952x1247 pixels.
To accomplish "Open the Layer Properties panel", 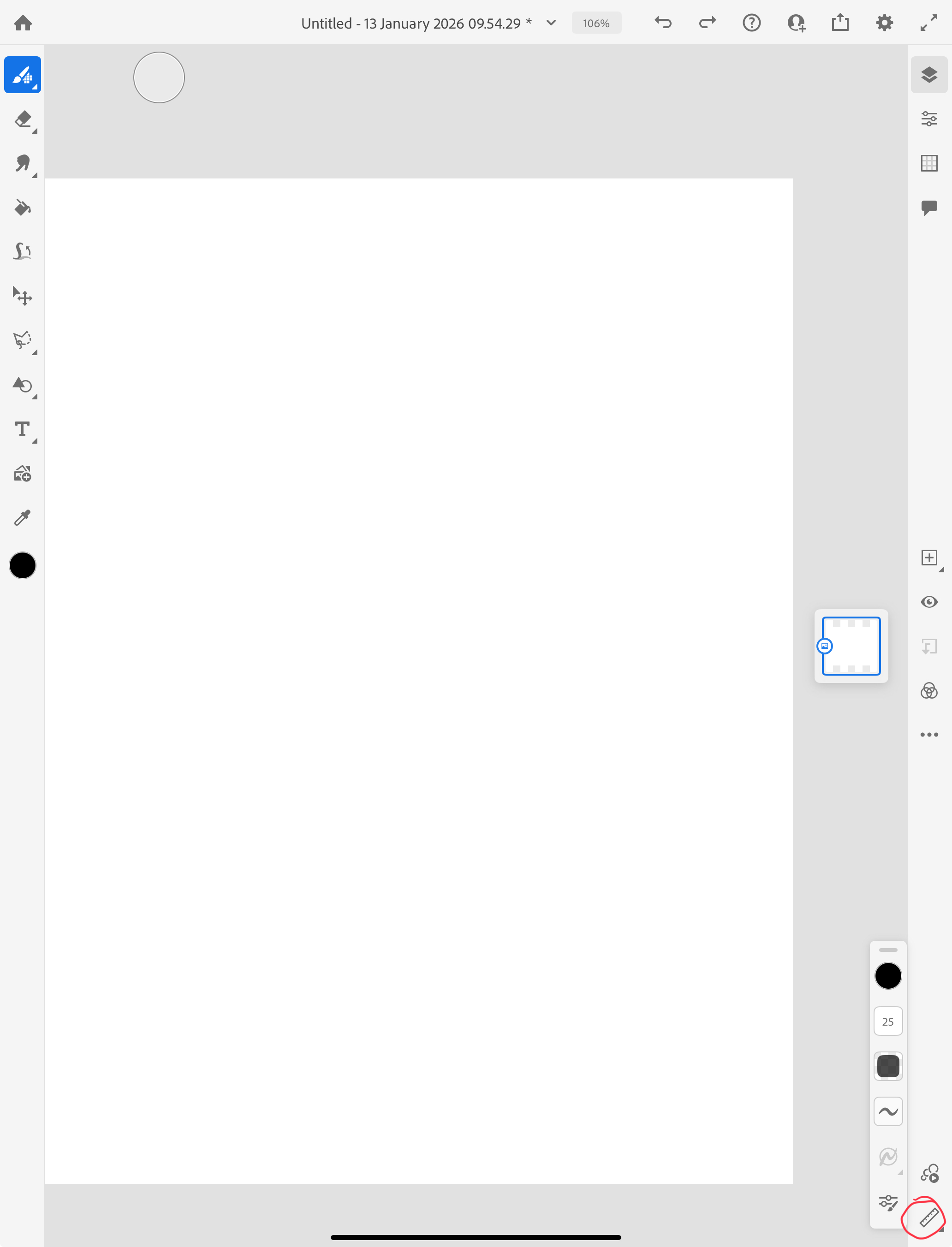I will point(929,119).
